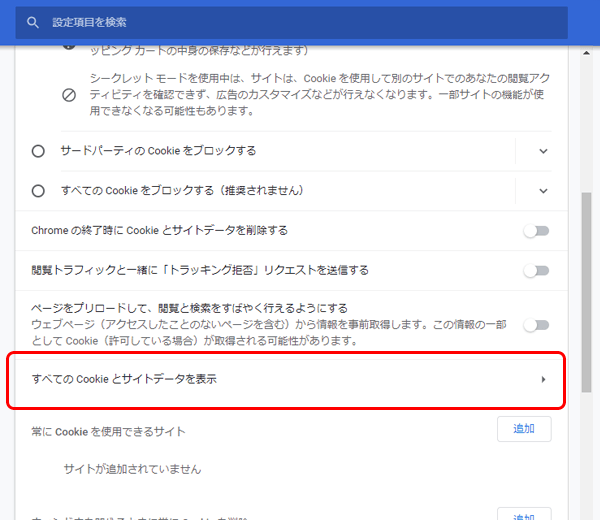Screen dimensions: 600x520
Task: Expand chevron for すべての Cookie をブロックする
Action: [x=543, y=191]
